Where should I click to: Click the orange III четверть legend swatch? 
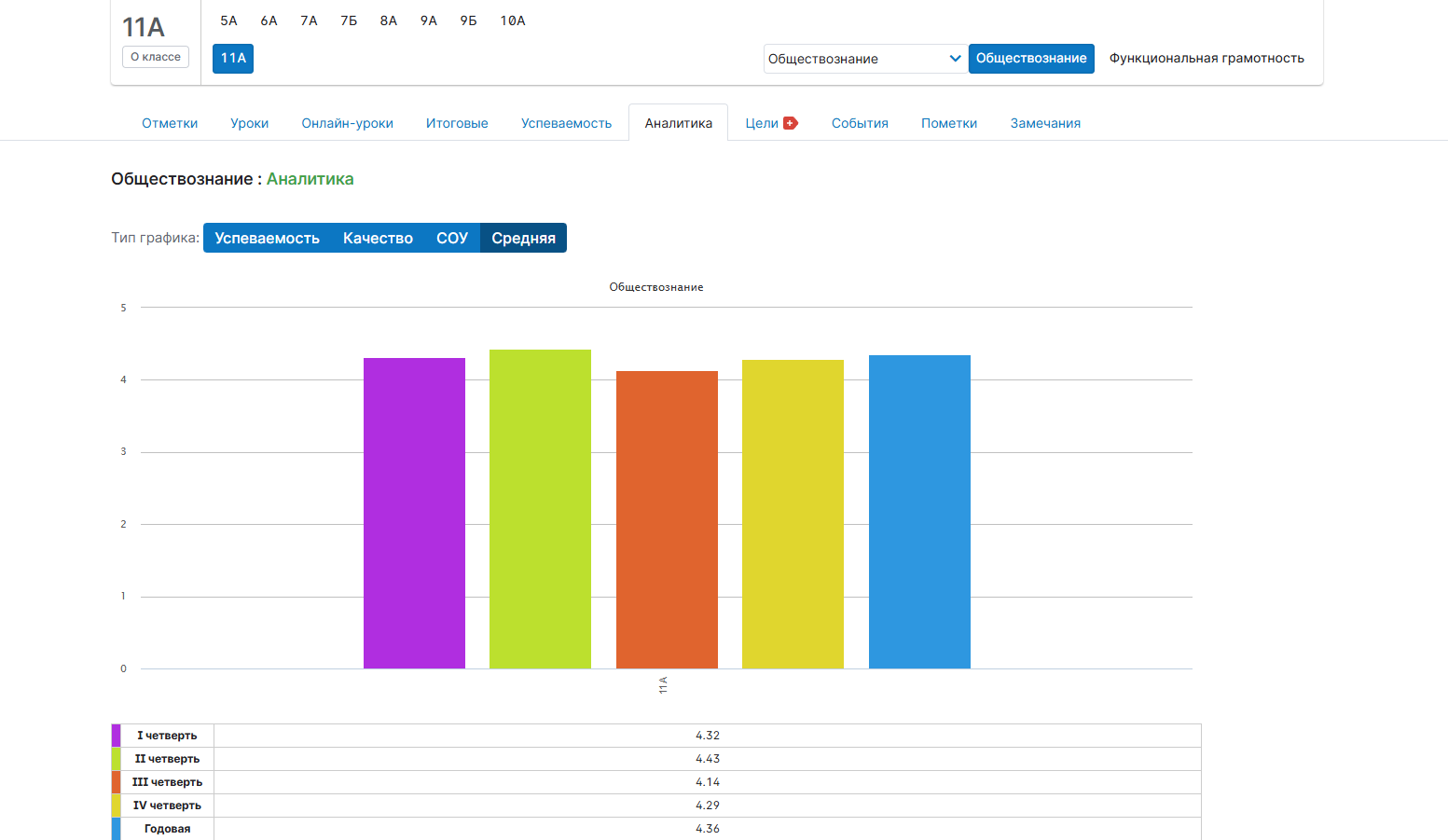tap(117, 782)
